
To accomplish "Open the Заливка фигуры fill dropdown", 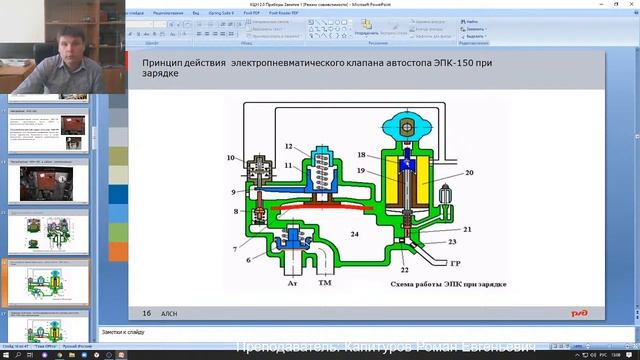I will (x=428, y=22).
